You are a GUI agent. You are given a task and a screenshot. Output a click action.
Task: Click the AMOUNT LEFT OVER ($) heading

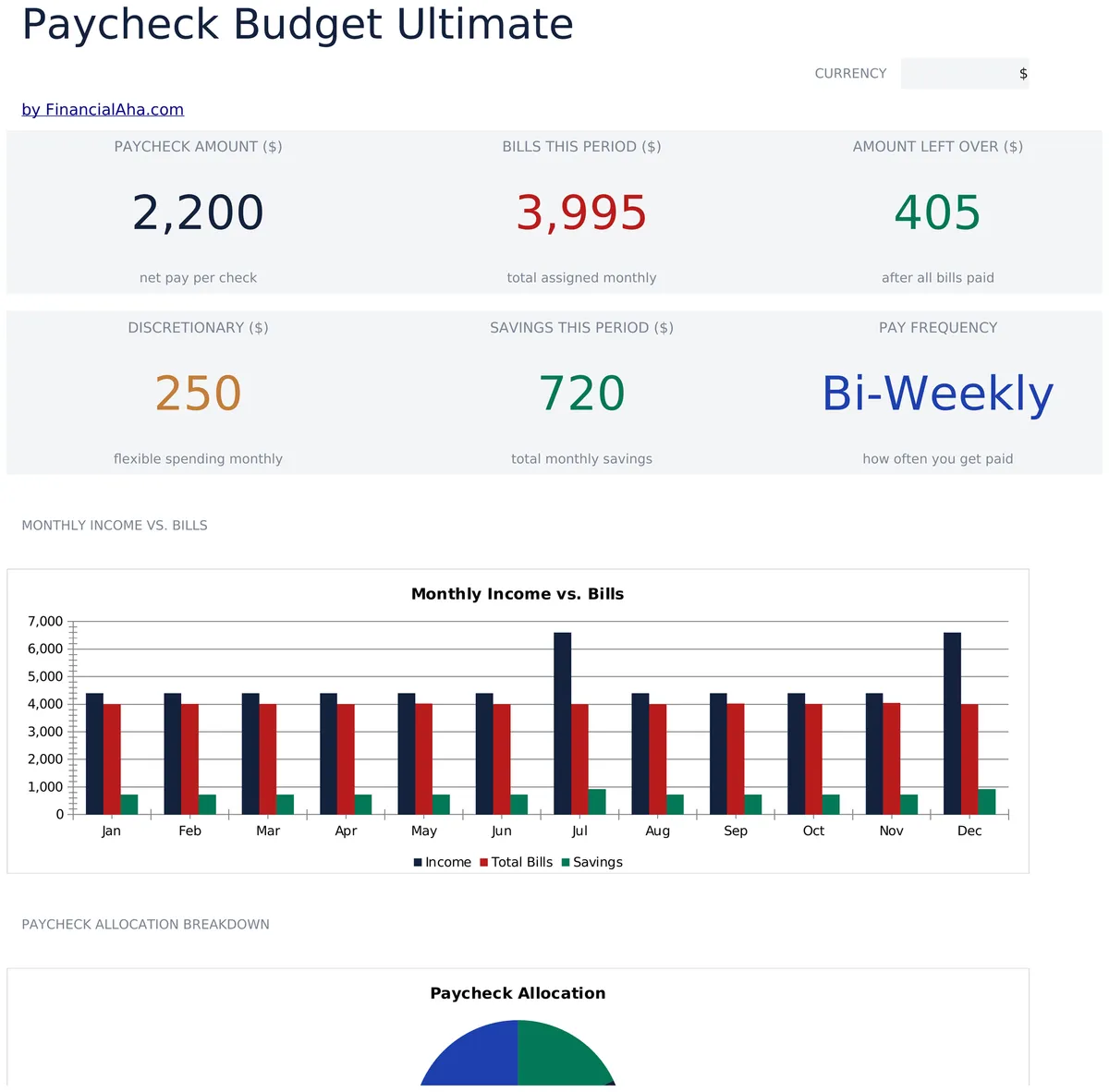pyautogui.click(x=937, y=147)
